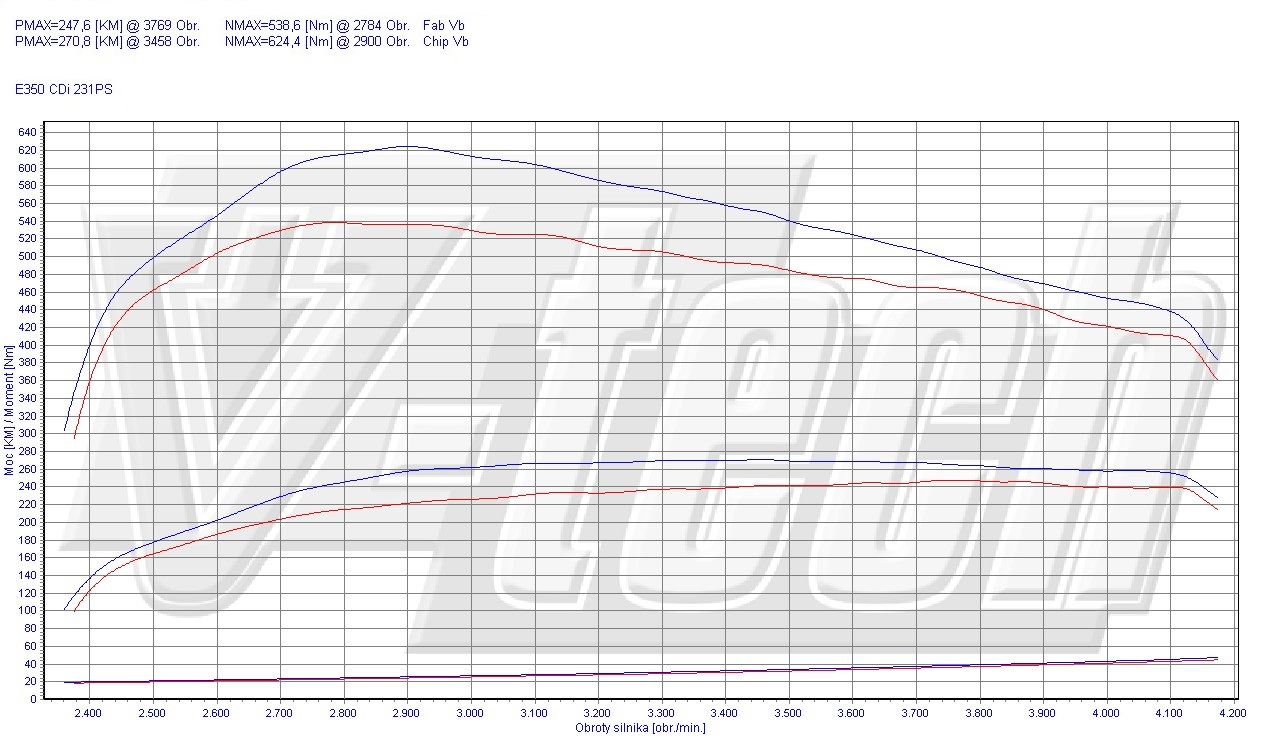
Task: Click the y-axis tick value '300'
Action: pyautogui.click(x=27, y=433)
